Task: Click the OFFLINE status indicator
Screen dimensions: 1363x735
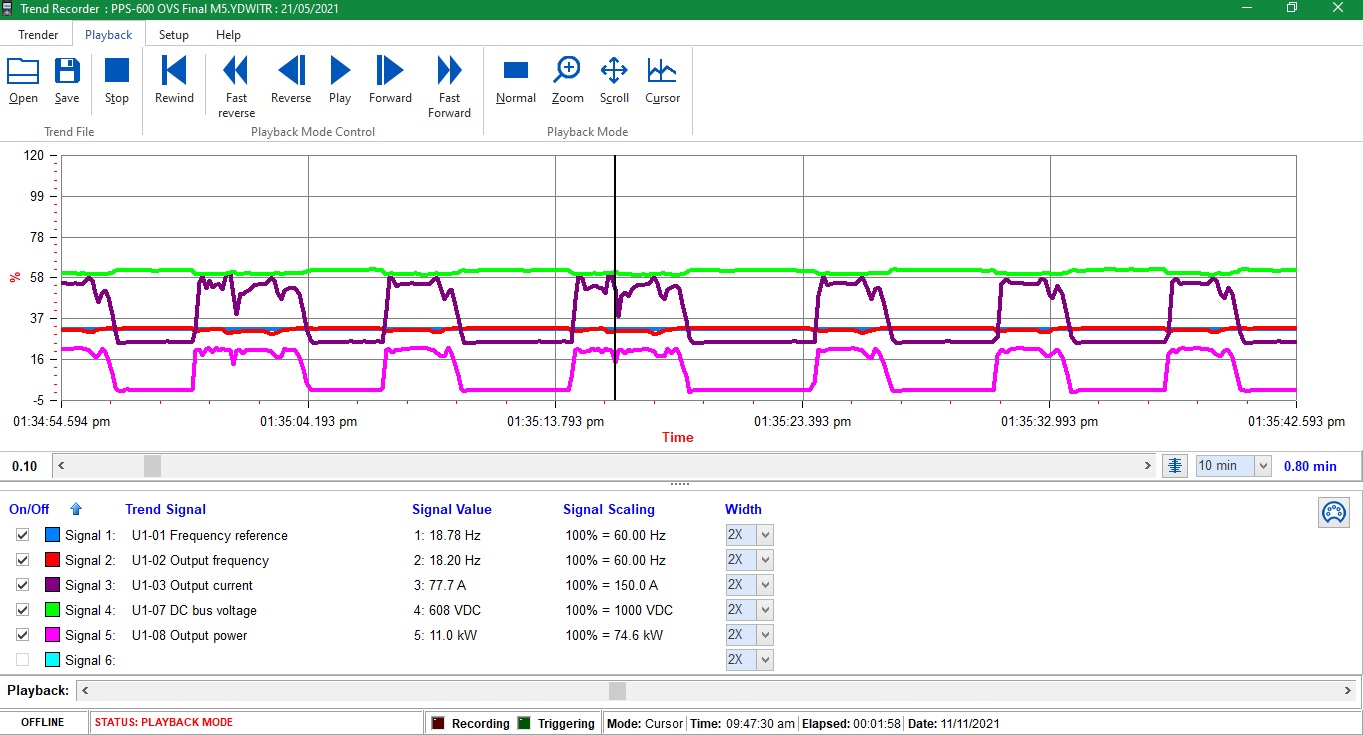Action: click(43, 723)
